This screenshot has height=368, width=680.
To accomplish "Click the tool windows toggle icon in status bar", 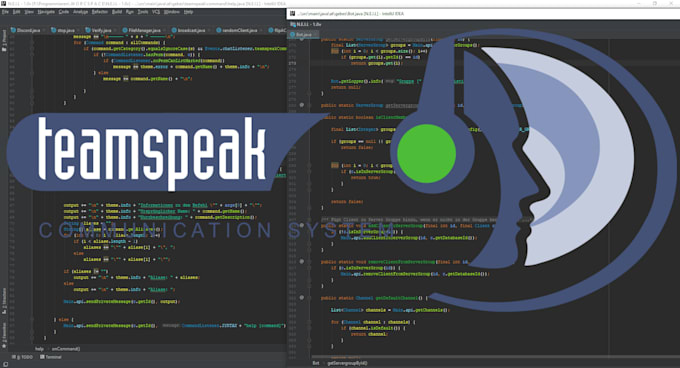I will click(x=5, y=364).
